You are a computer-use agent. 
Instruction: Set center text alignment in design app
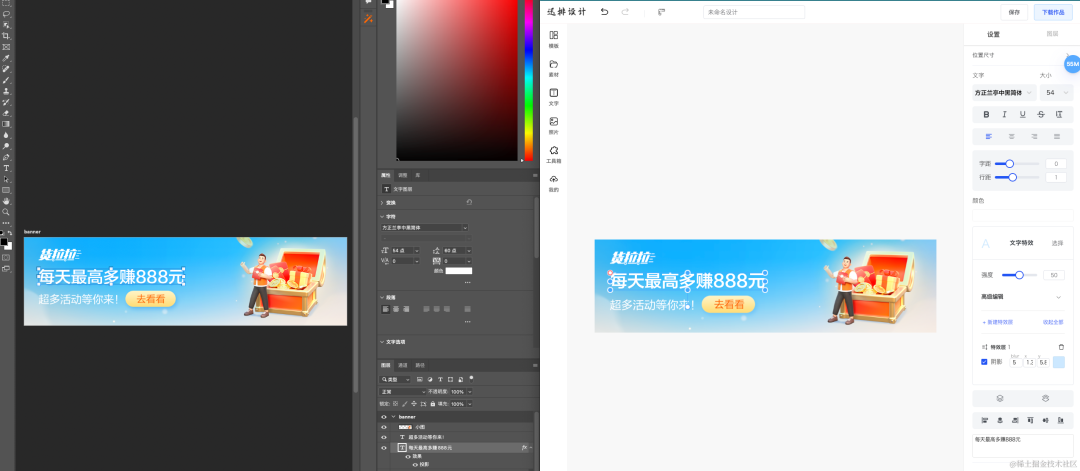[1012, 136]
